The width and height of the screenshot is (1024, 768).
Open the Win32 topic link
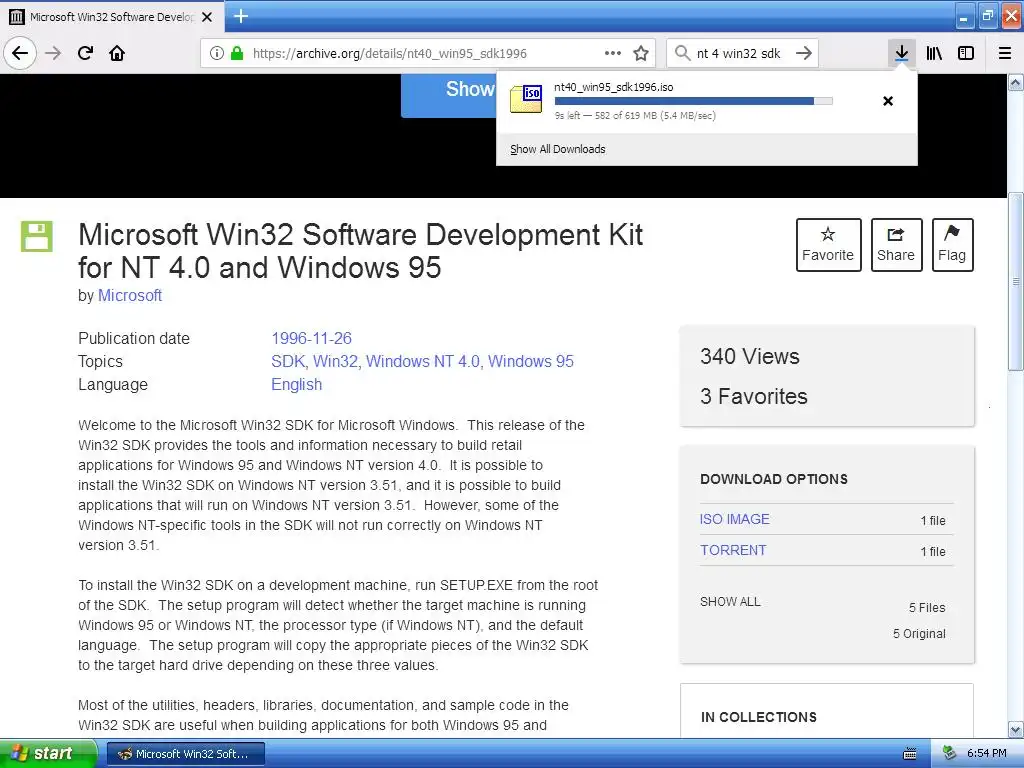pyautogui.click(x=336, y=361)
